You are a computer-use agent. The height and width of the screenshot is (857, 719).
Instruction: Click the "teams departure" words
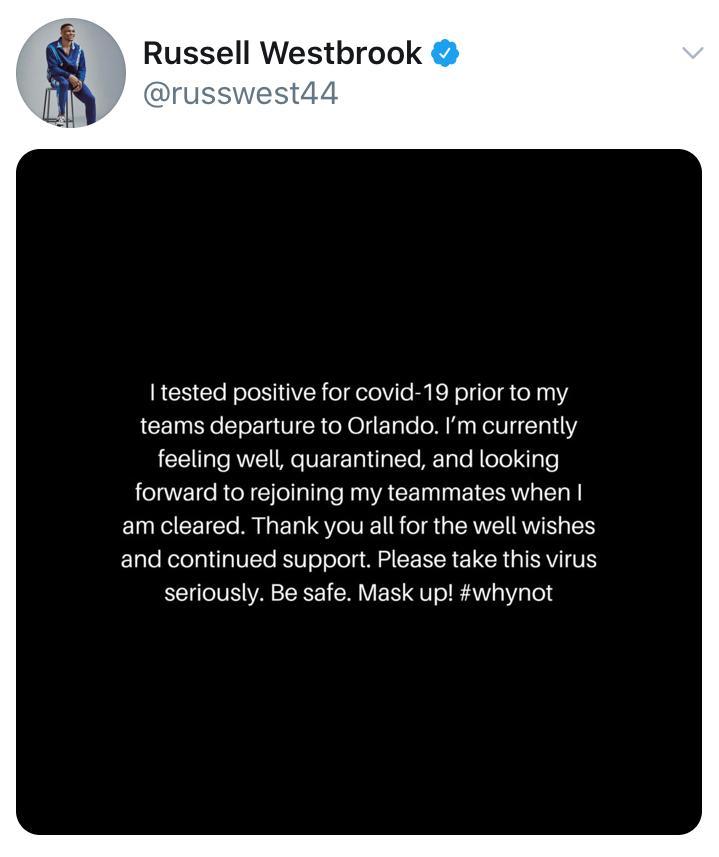[x=229, y=426]
